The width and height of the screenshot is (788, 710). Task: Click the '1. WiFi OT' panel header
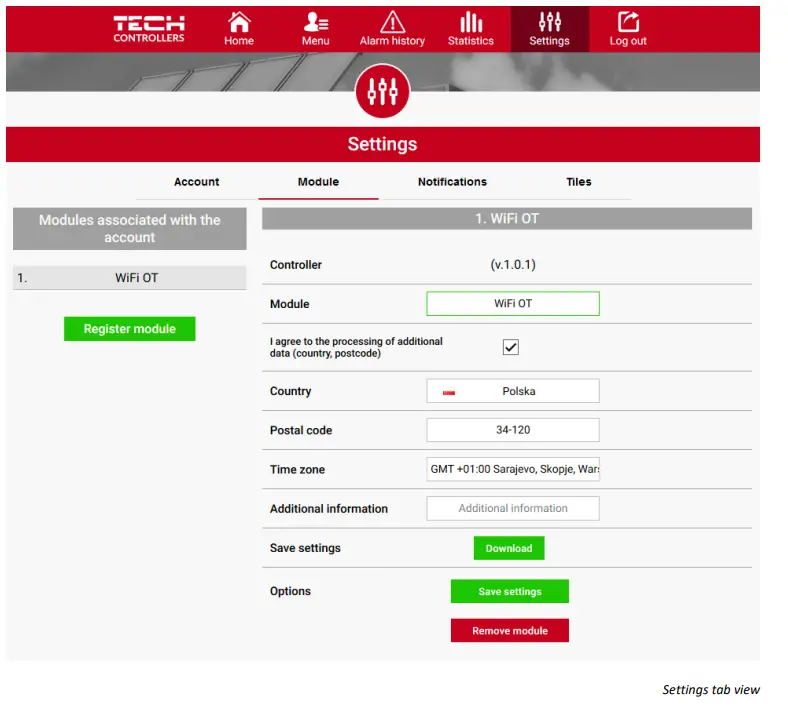[507, 219]
